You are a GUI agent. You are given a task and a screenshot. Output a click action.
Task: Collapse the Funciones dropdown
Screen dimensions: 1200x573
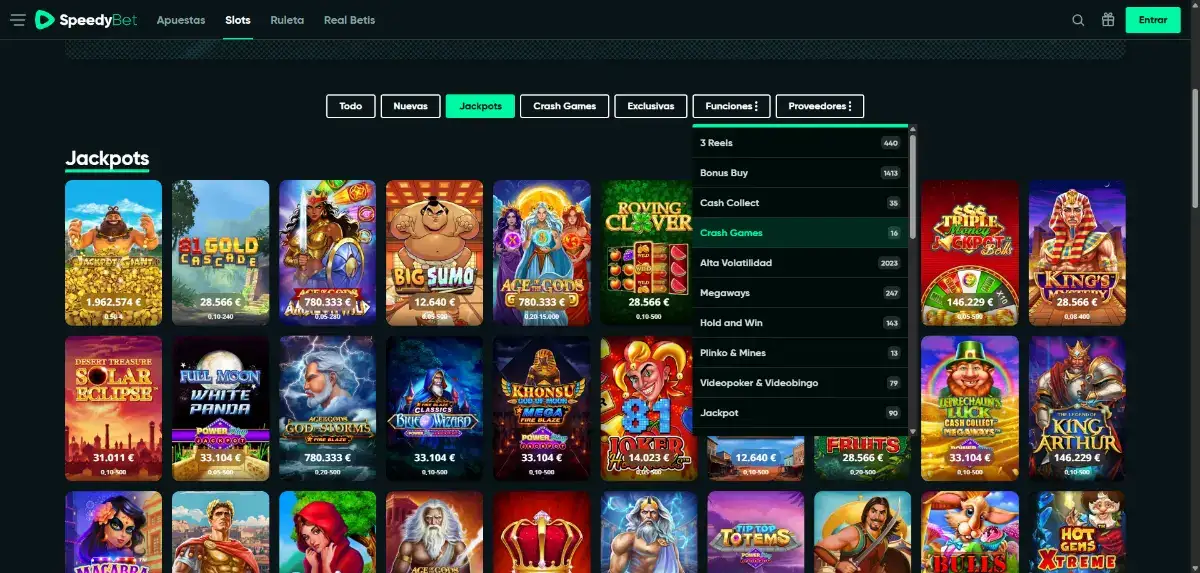pyautogui.click(x=731, y=106)
